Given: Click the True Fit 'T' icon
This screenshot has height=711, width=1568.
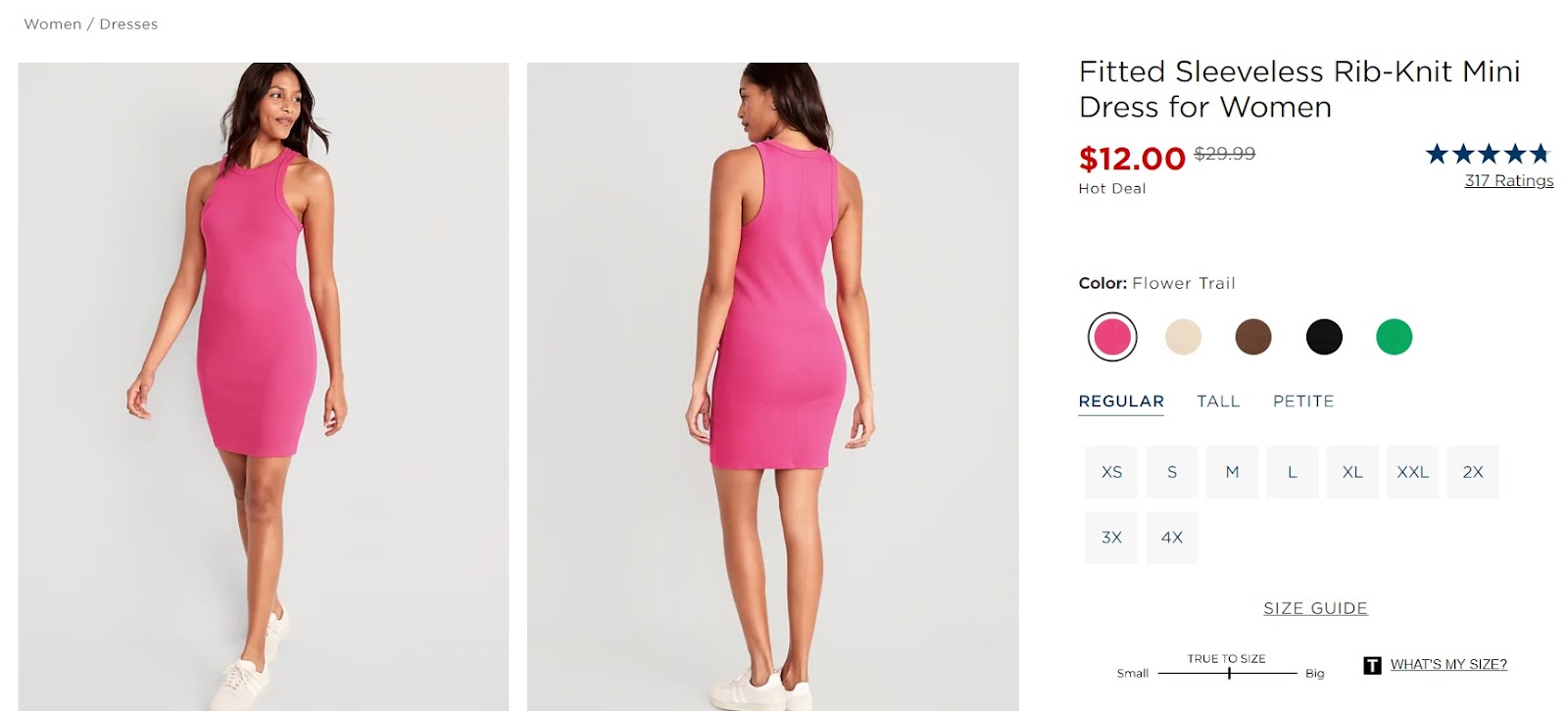Looking at the screenshot, I should tap(1372, 665).
